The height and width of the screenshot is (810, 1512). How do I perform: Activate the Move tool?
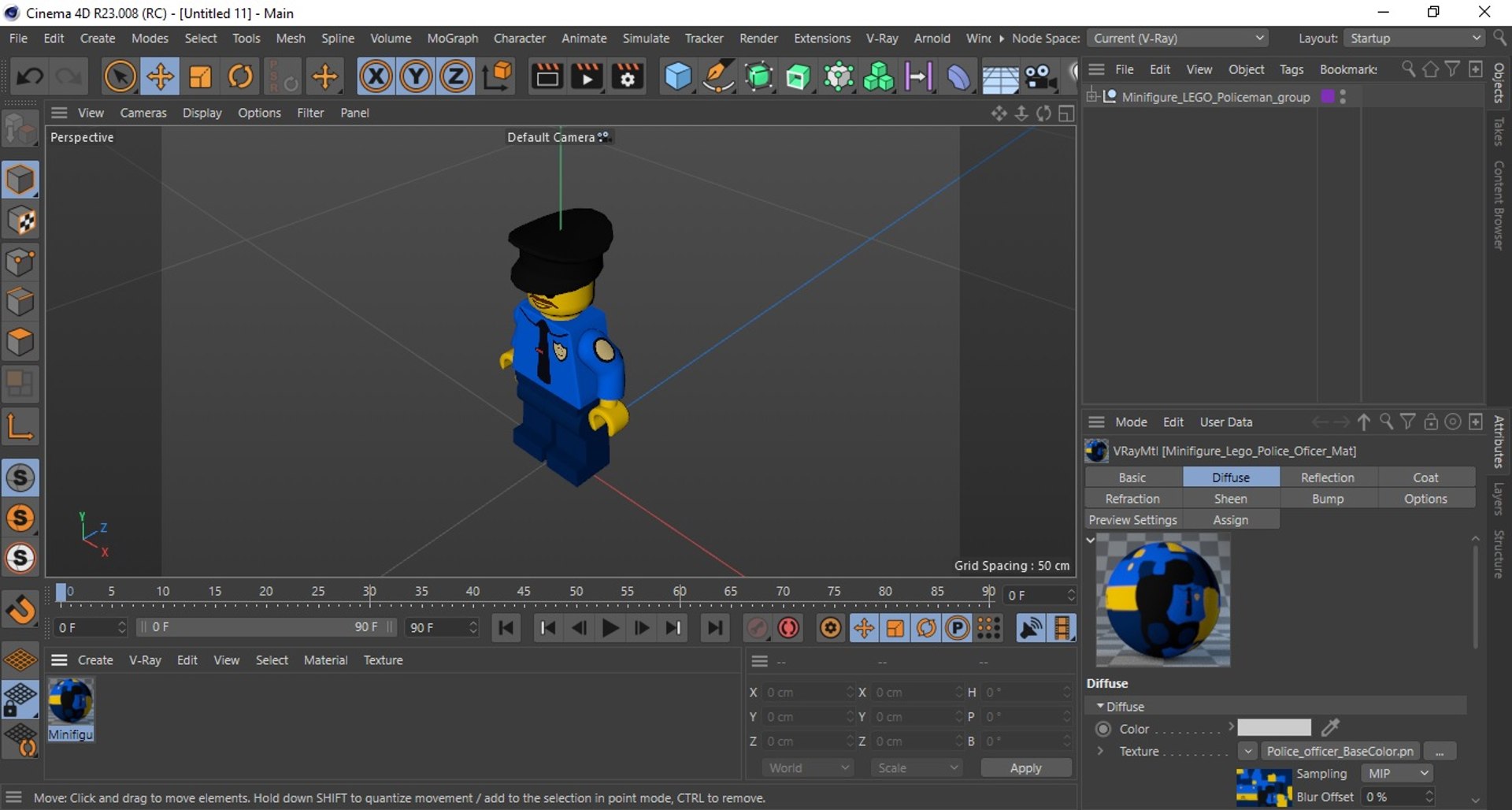coord(160,76)
